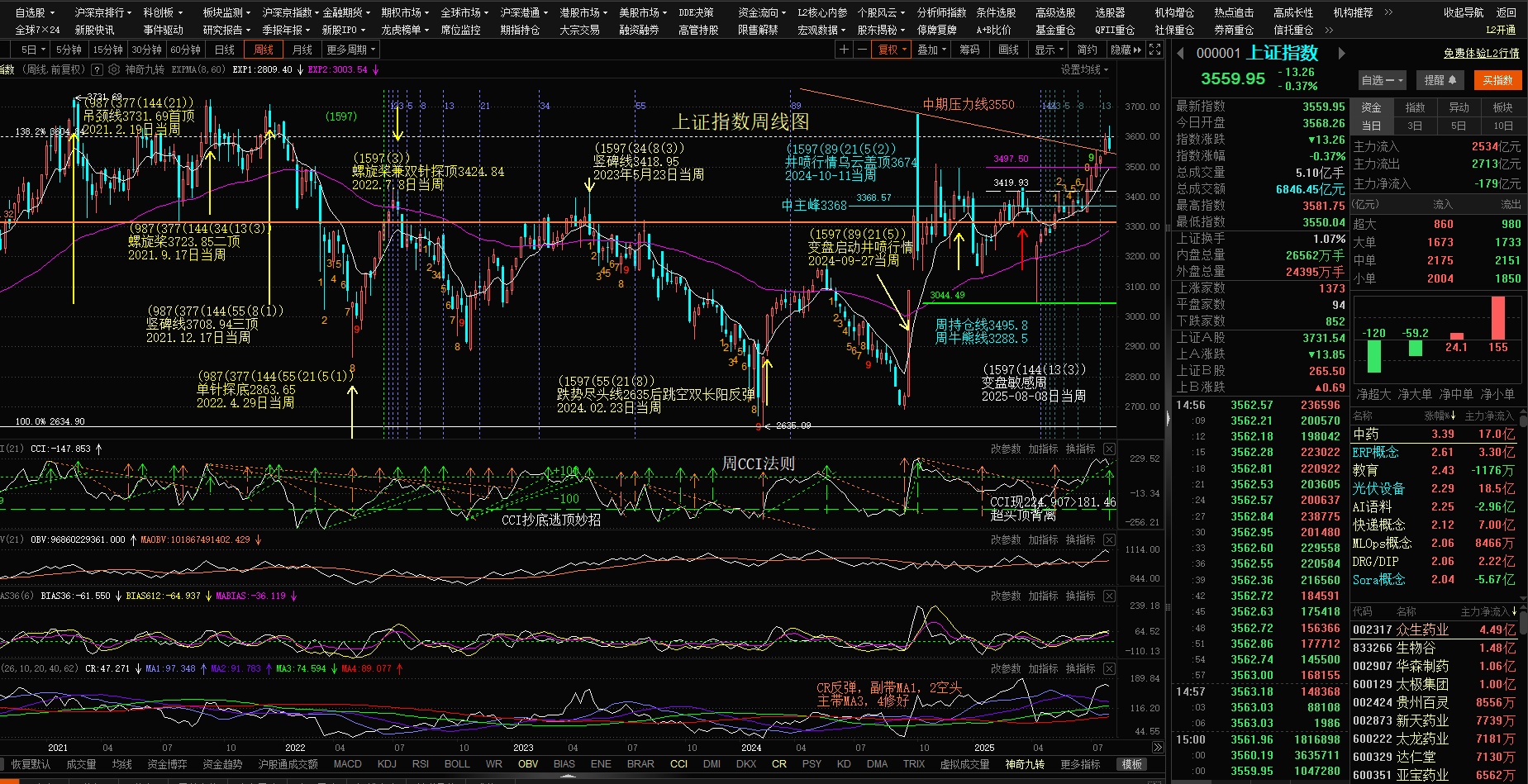
Task: Click the 净超大 green bar showing -120
Action: pos(1373,357)
